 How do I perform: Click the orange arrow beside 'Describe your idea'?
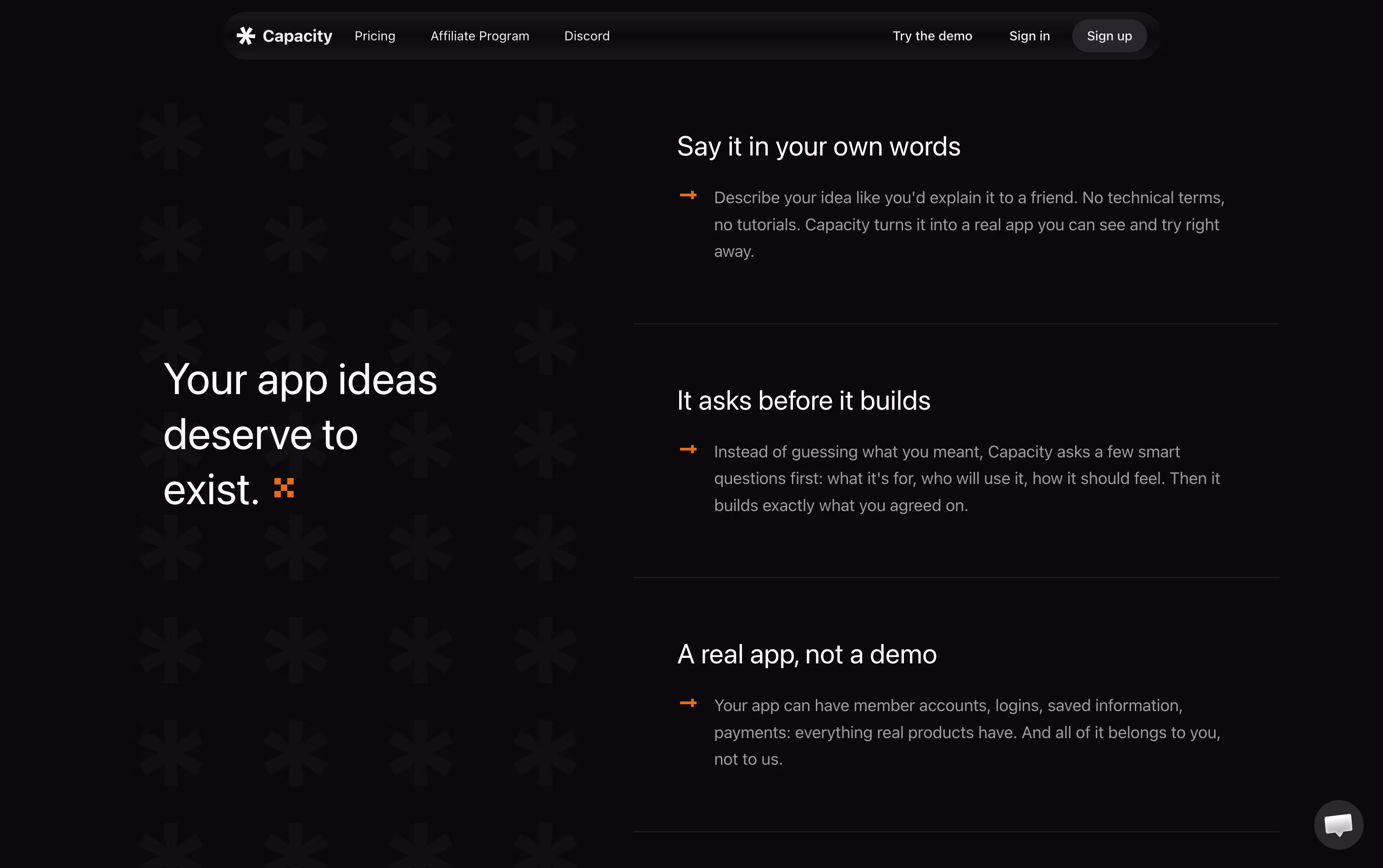click(688, 195)
